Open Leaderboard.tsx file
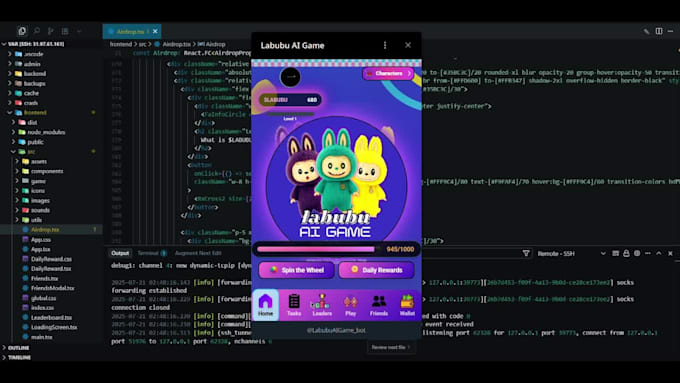 (51, 318)
